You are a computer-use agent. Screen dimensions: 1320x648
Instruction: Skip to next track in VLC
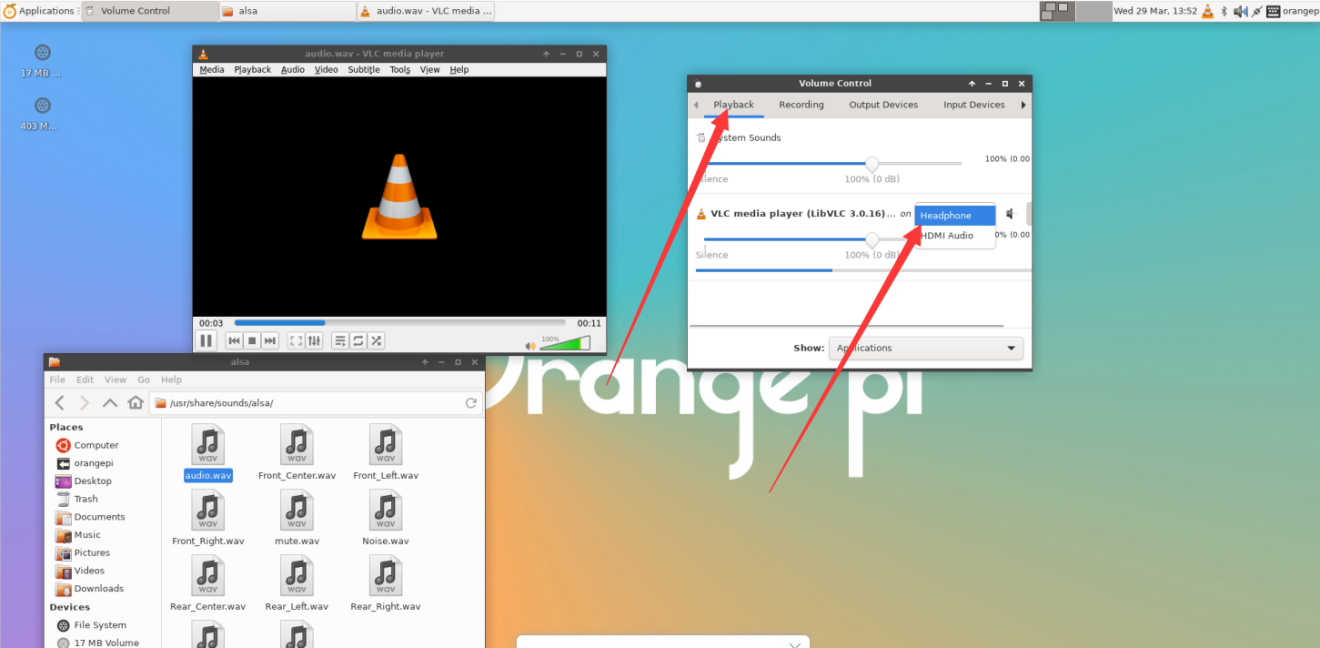(270, 341)
